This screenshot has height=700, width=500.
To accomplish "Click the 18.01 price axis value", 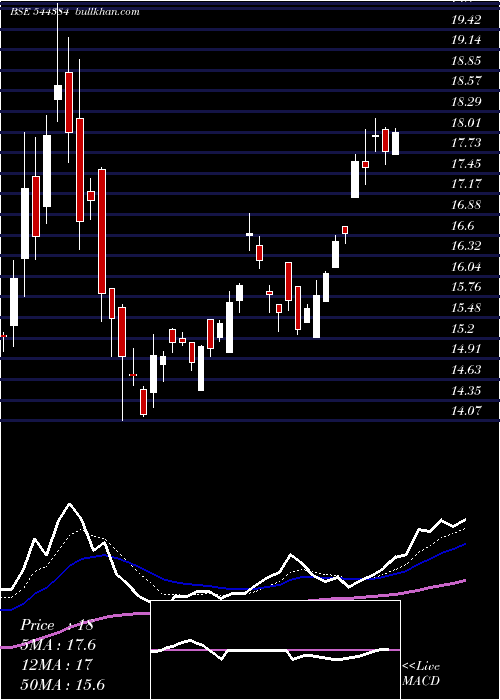I will tap(466, 123).
